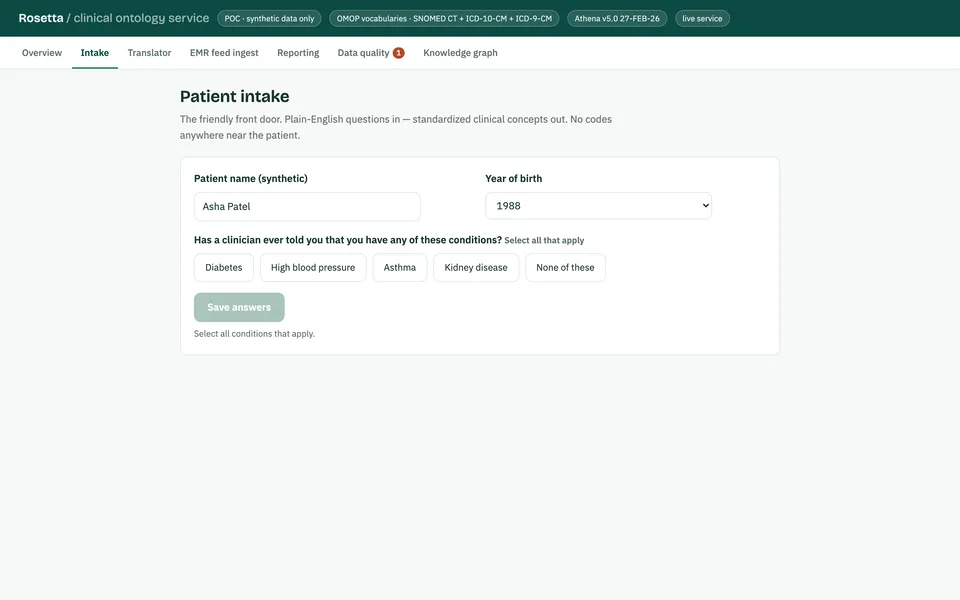This screenshot has height=600, width=960.
Task: Click the clinician conditions question text
Action: coord(348,240)
